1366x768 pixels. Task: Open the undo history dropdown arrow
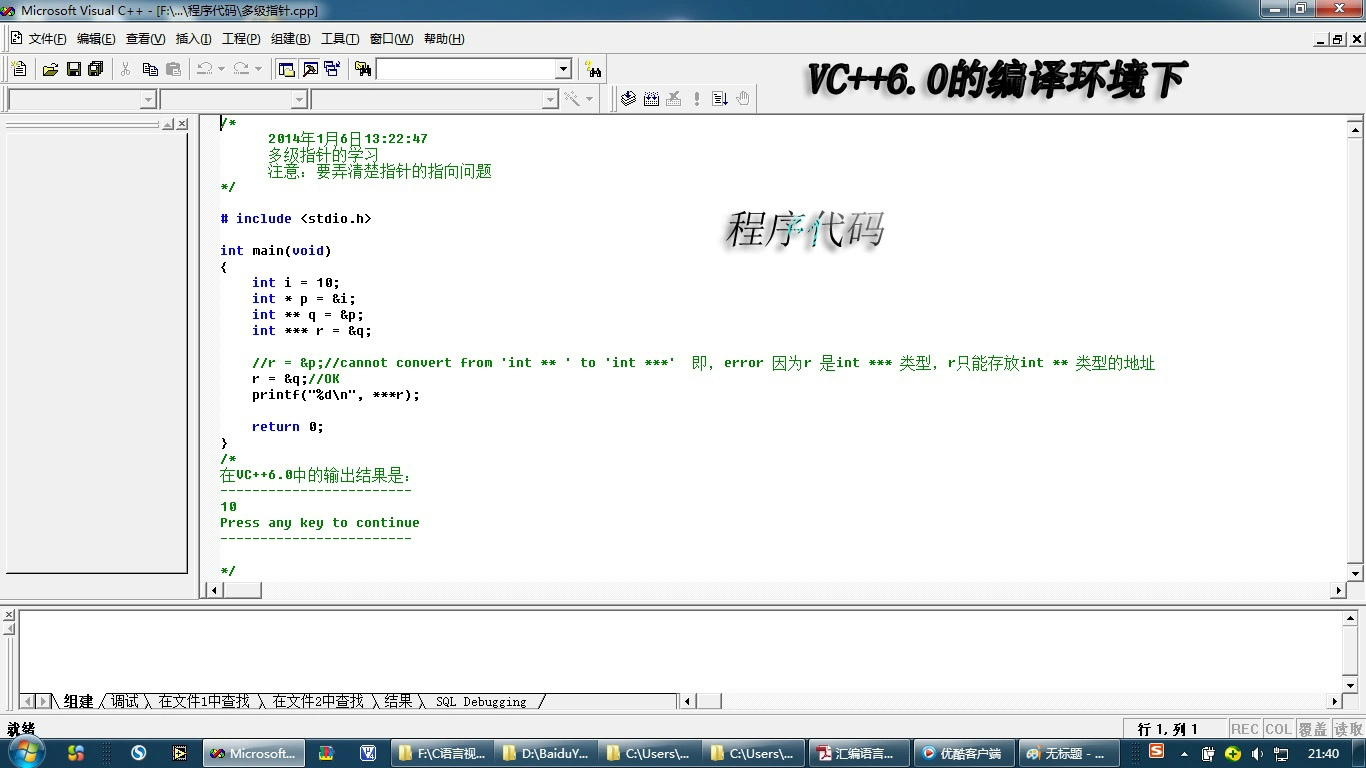pyautogui.click(x=221, y=69)
